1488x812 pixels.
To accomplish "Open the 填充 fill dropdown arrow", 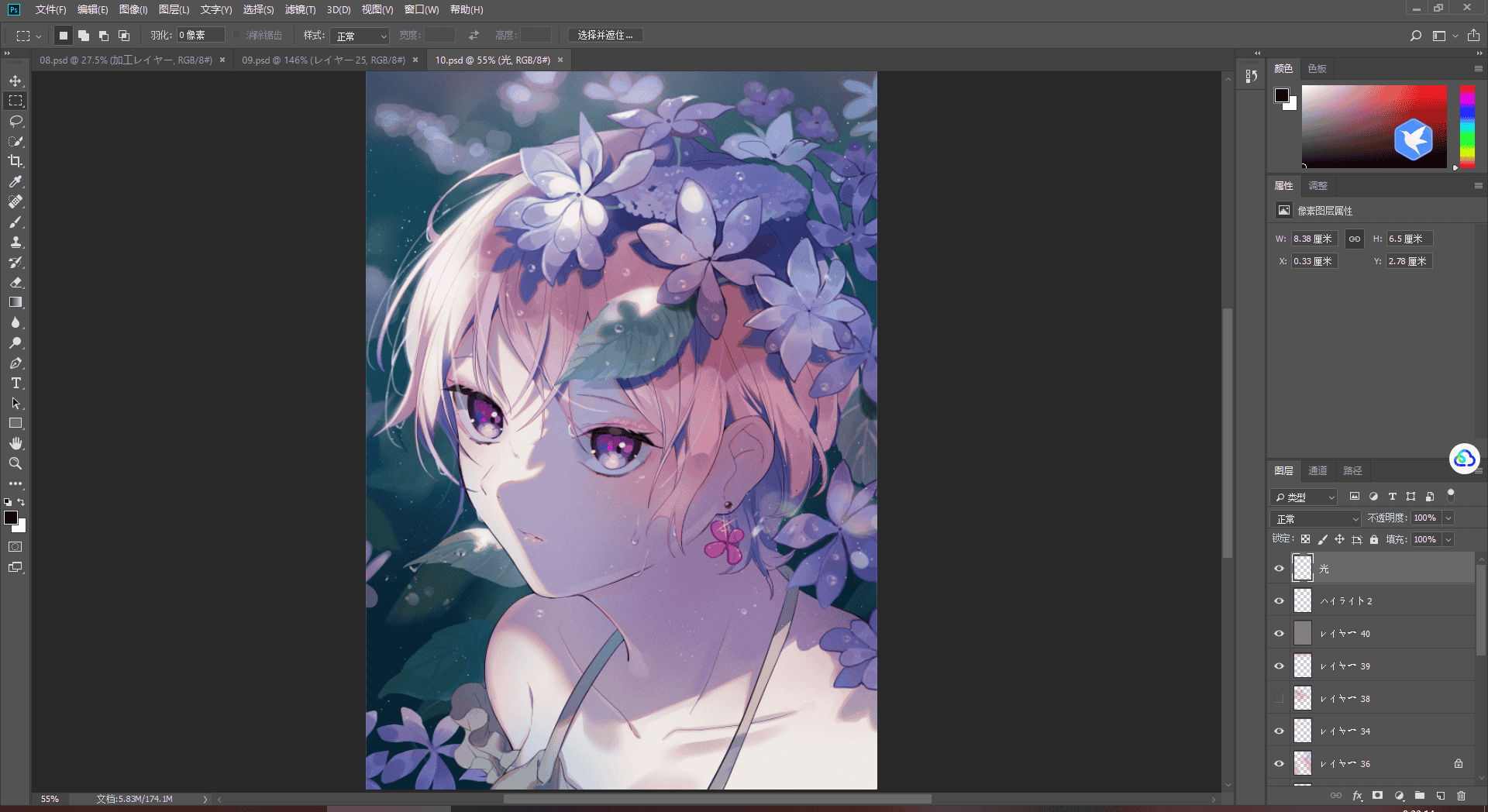I will tap(1448, 539).
